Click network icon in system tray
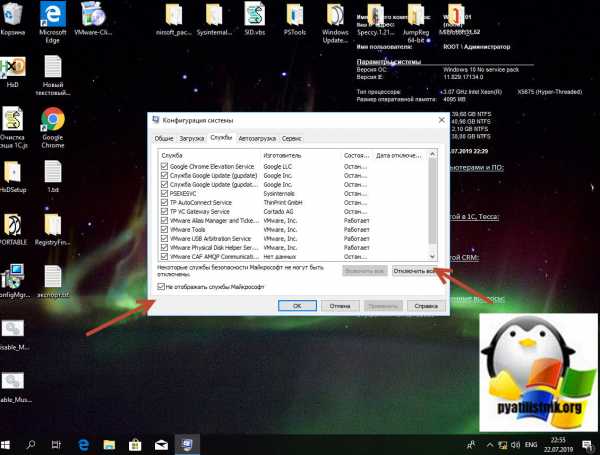 (x=502, y=445)
